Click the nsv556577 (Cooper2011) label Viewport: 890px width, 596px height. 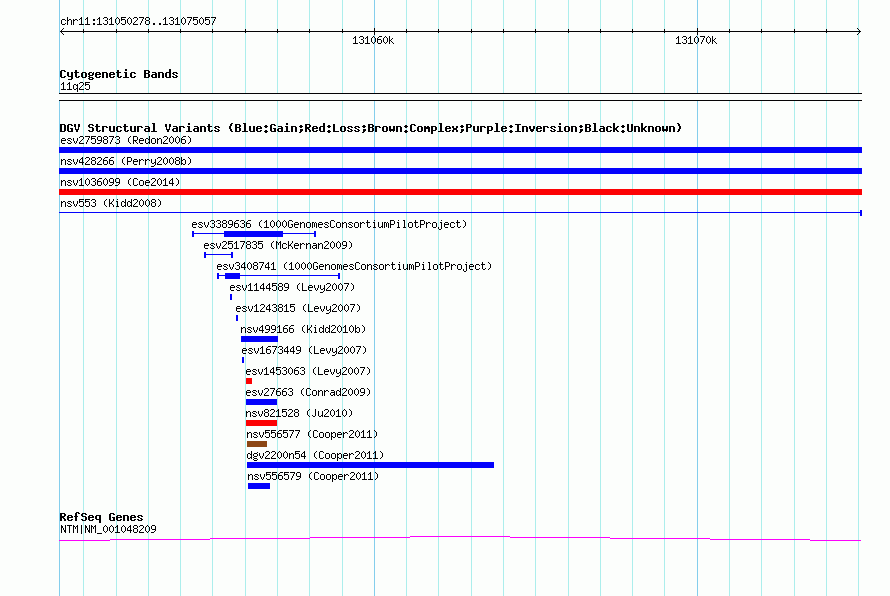(312, 434)
